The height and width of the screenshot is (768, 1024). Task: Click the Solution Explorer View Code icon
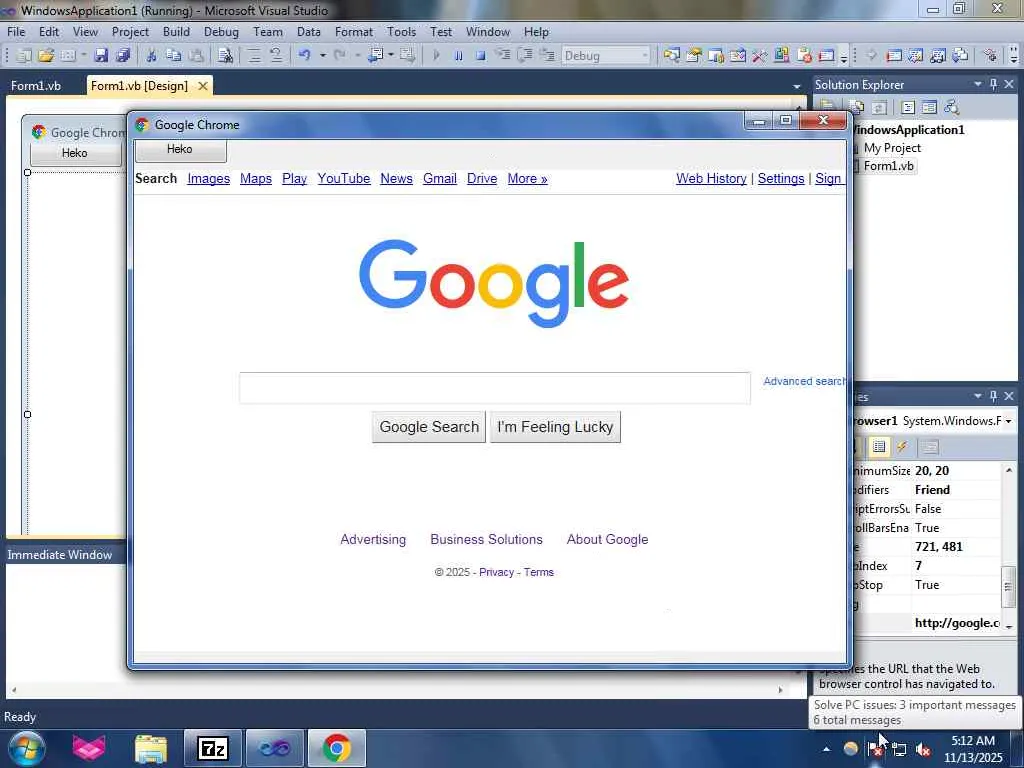click(x=908, y=107)
